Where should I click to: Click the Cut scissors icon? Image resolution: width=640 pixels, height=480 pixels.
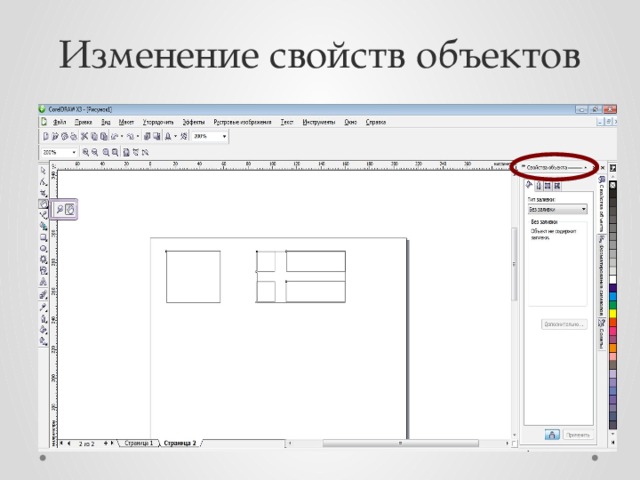point(84,136)
